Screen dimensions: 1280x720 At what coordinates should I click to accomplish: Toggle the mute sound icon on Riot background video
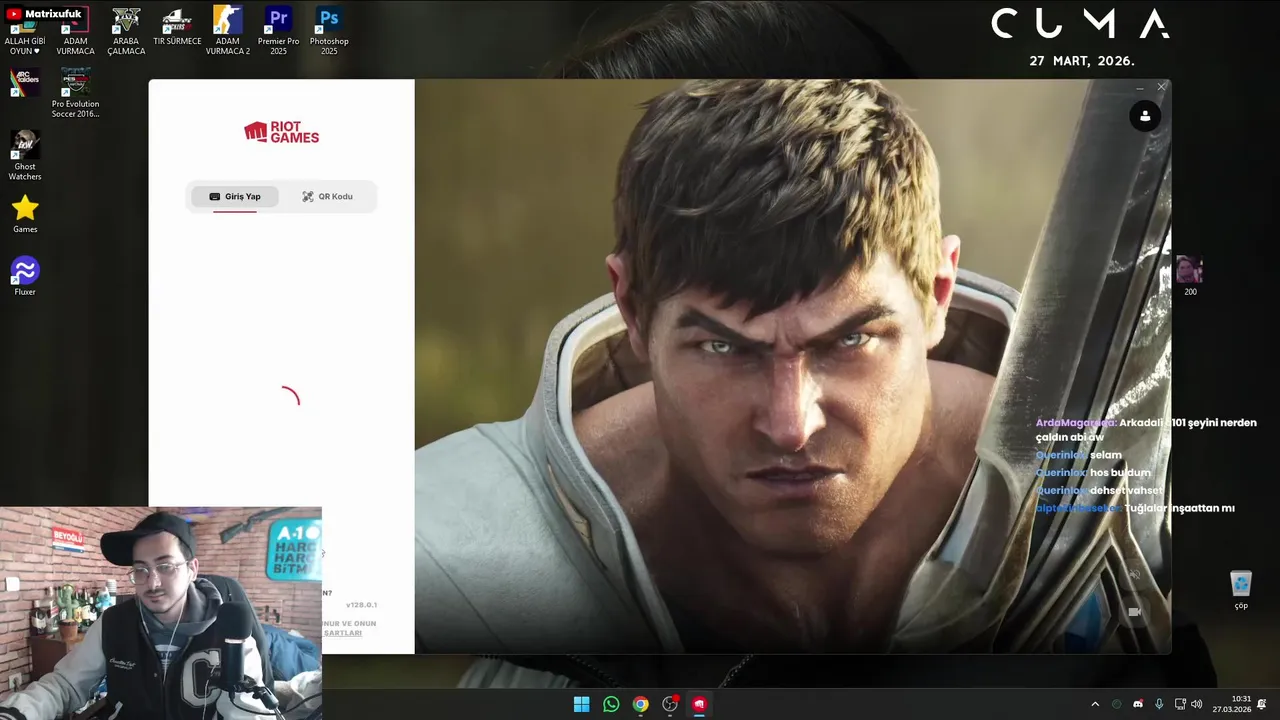coord(1134,575)
